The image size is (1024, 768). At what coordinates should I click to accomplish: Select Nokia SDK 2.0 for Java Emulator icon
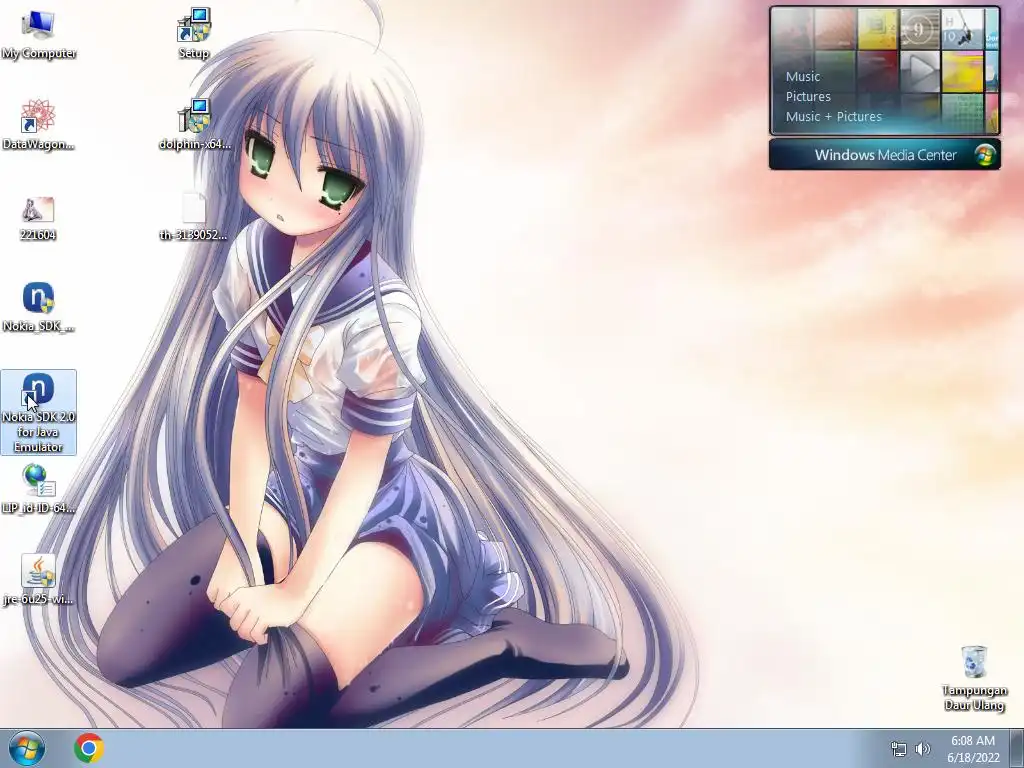(38, 412)
